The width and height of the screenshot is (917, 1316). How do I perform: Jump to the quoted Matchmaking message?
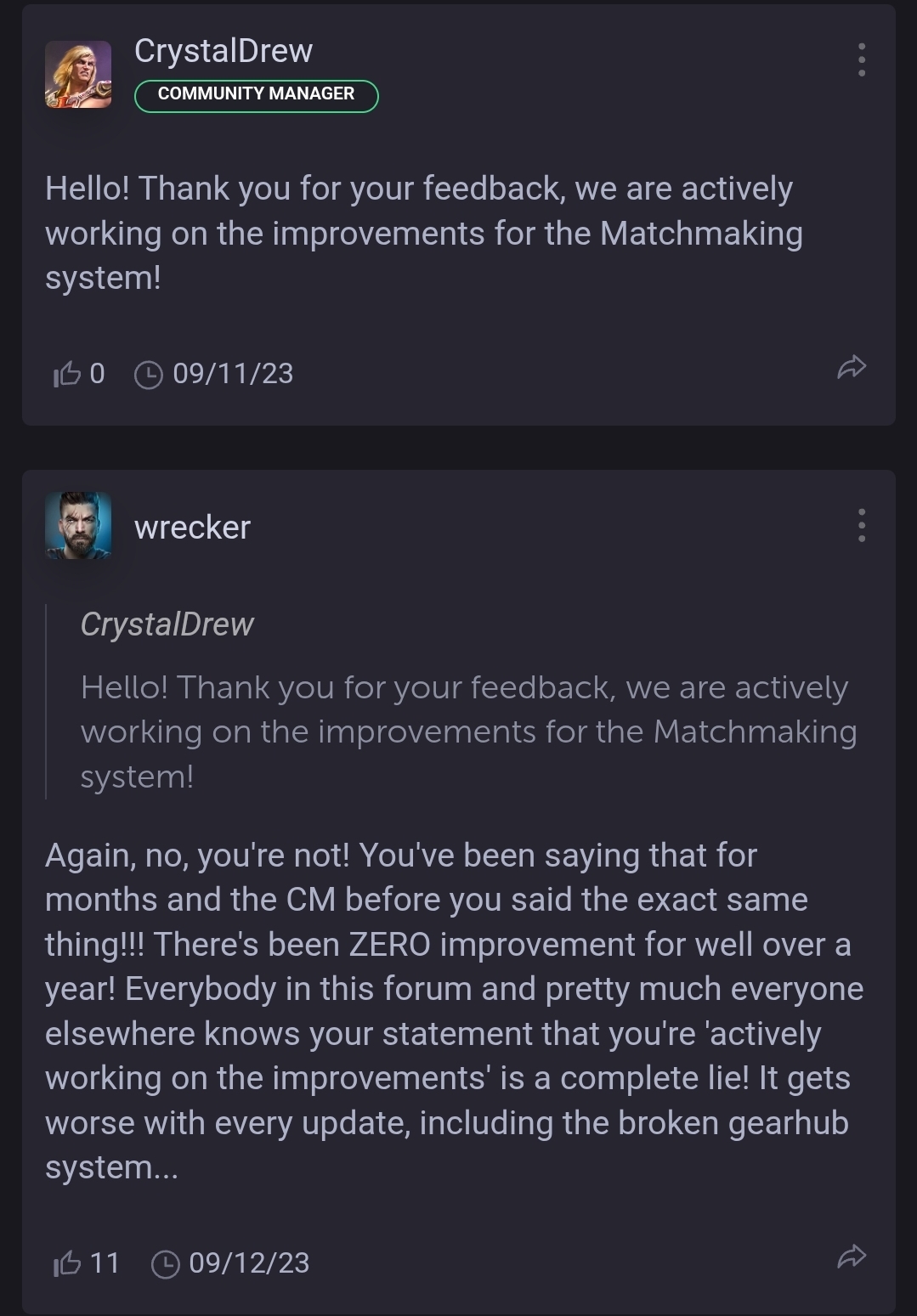coord(468,731)
